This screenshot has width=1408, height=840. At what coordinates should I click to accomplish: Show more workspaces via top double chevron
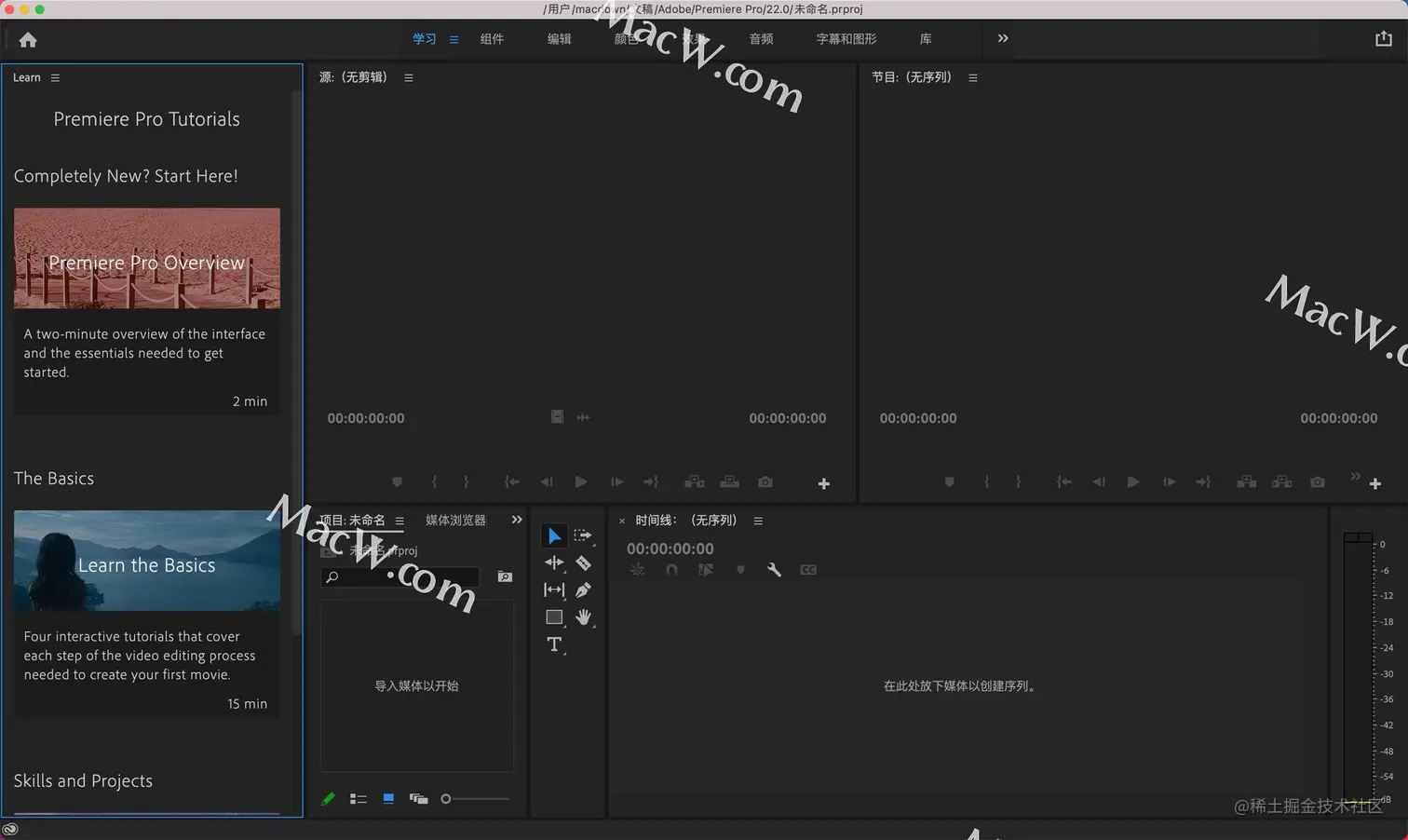pyautogui.click(x=1003, y=38)
